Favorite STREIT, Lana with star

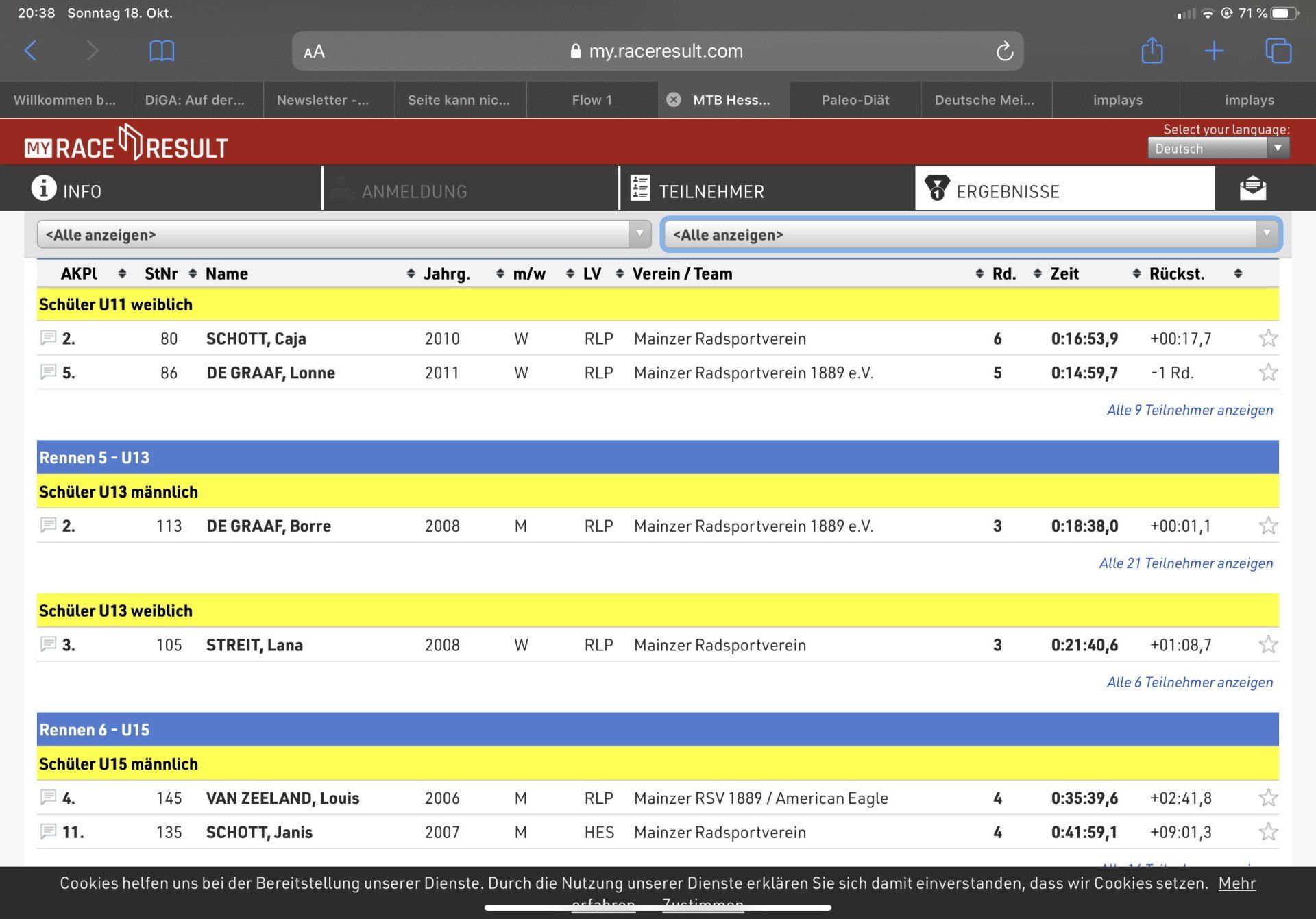[1268, 644]
